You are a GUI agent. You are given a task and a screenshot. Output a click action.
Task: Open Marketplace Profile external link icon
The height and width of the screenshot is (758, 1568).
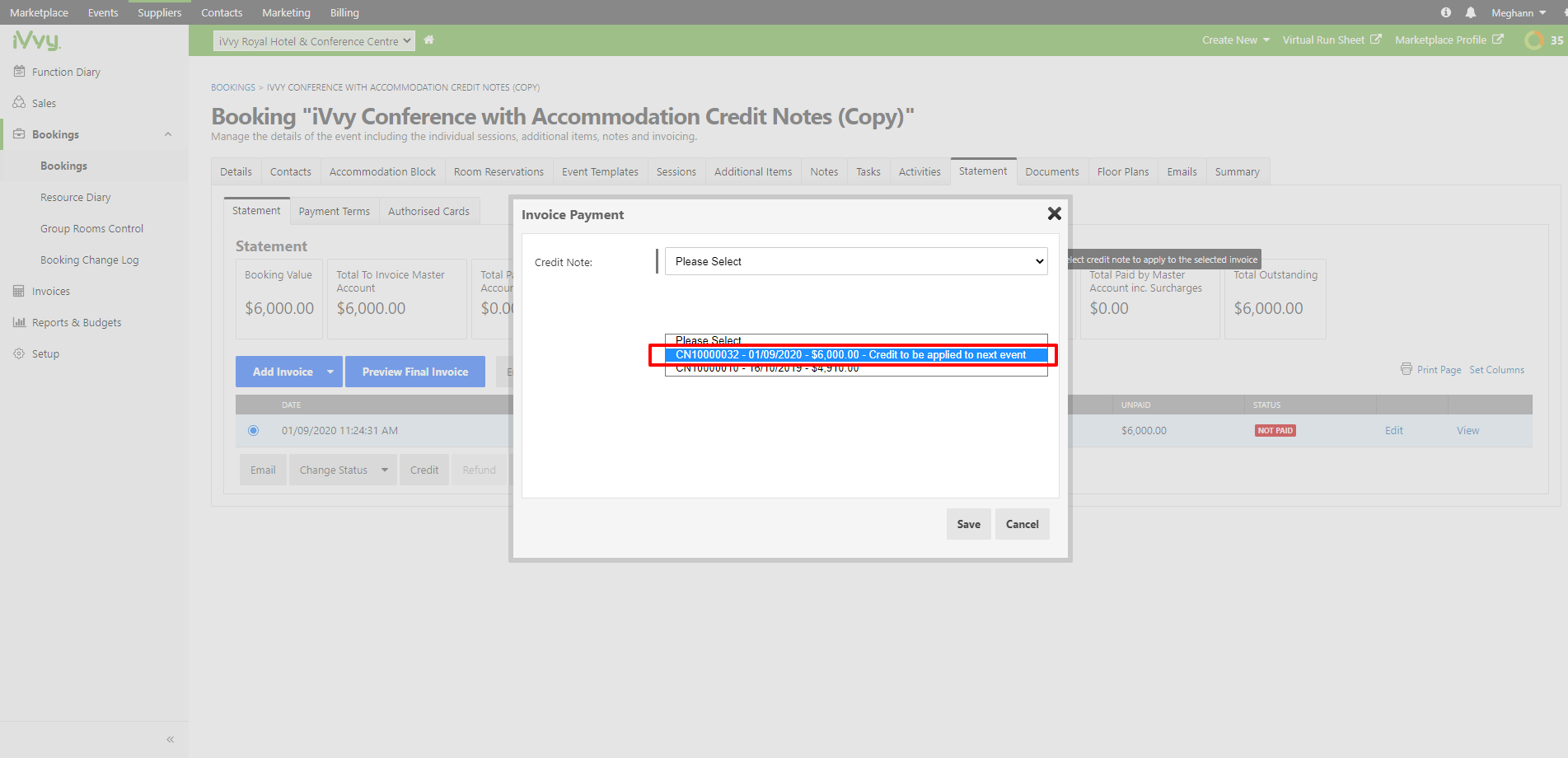[x=1498, y=40]
